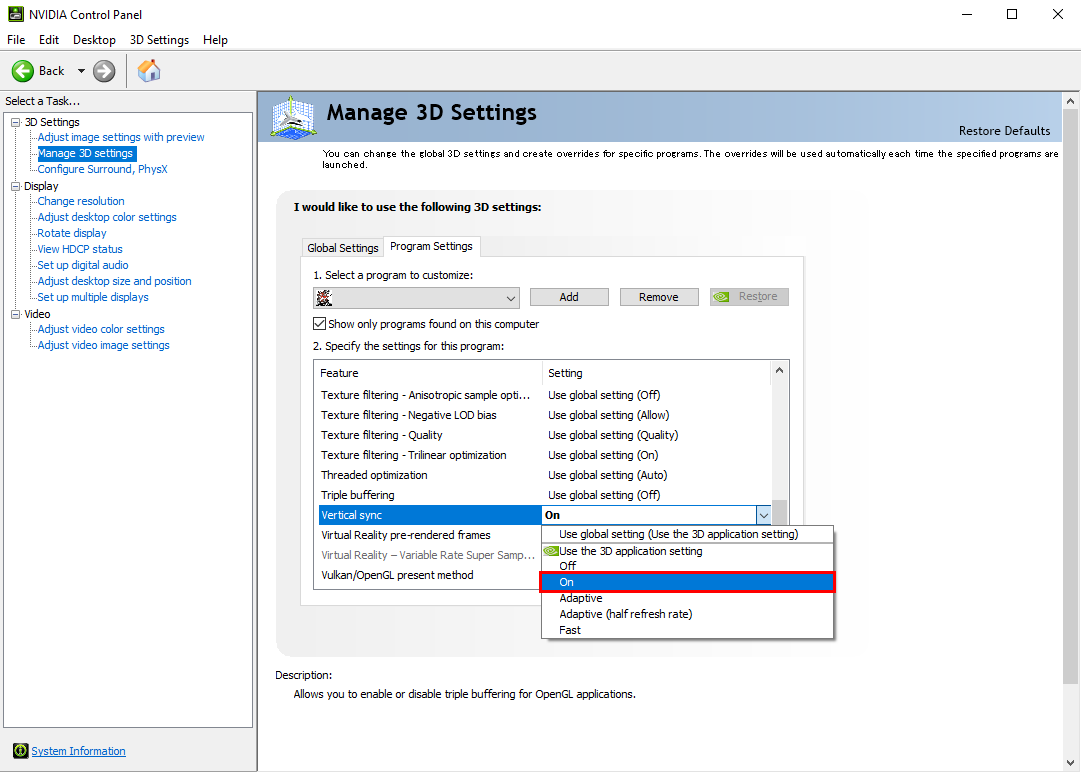Open the Back history dropdown arrow
The image size is (1081, 773).
pyautogui.click(x=81, y=70)
